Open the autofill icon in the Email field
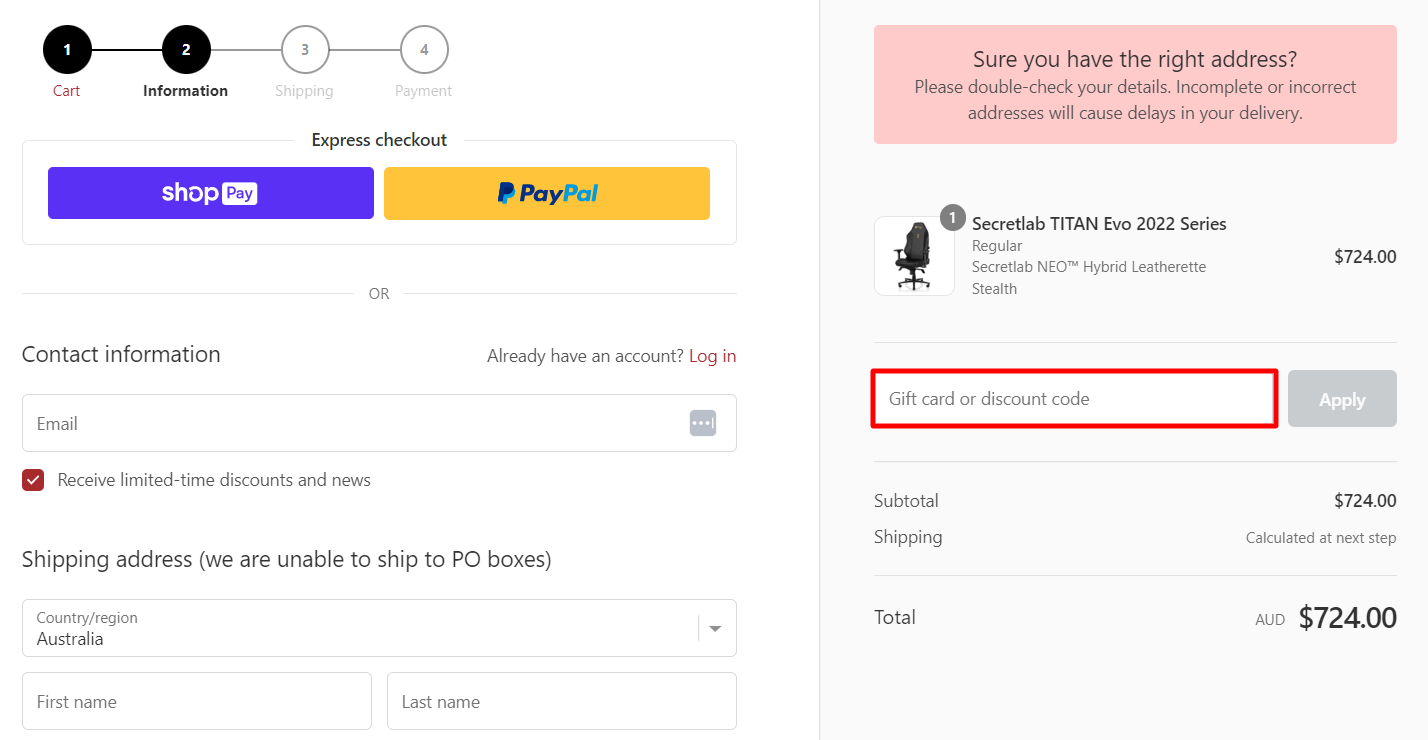 click(702, 422)
